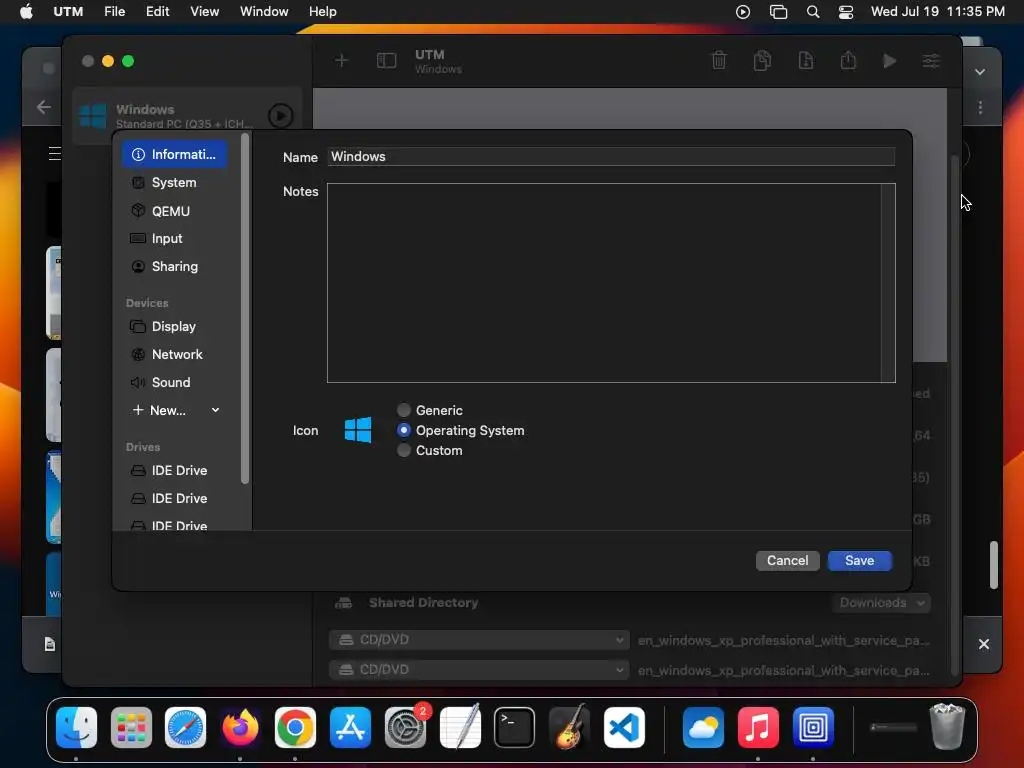Open UTM from the dock
This screenshot has width=1024, height=768.
(813, 728)
